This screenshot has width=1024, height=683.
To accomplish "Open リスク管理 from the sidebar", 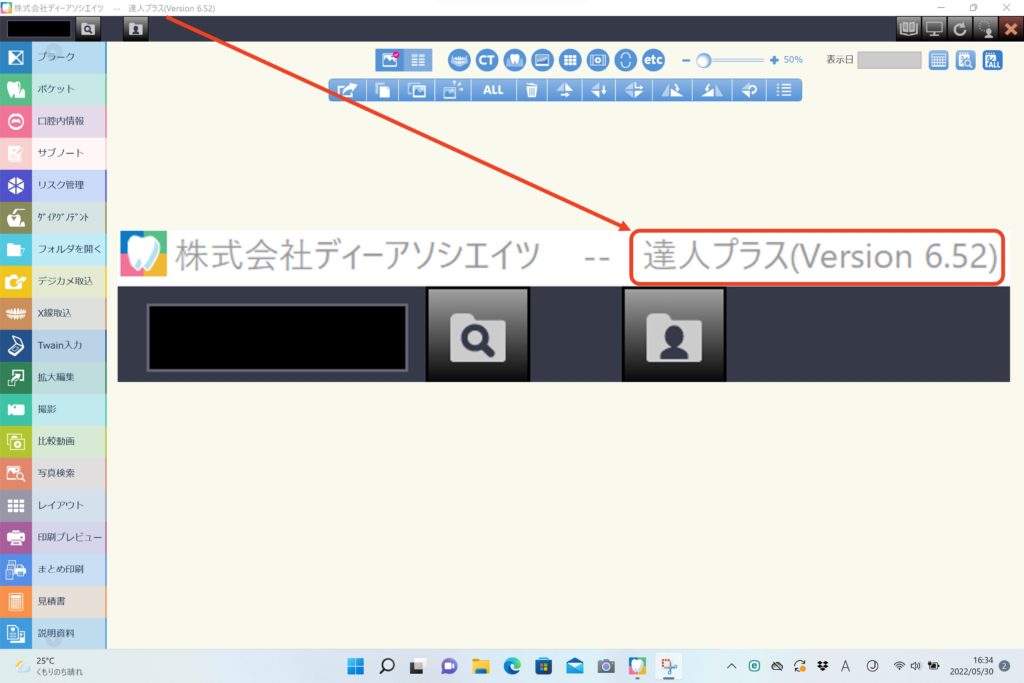I will (54, 185).
